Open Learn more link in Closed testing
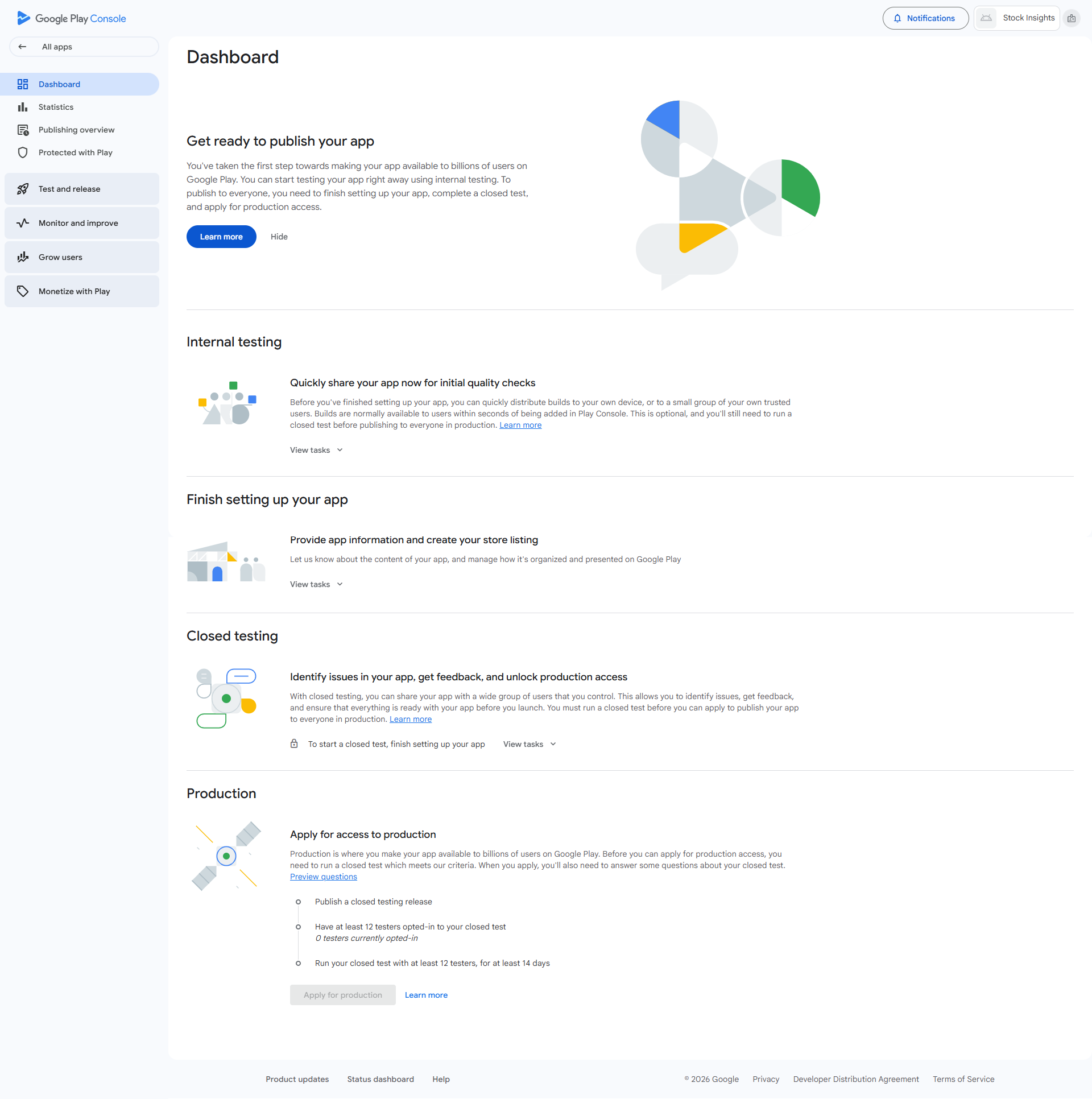 (411, 719)
